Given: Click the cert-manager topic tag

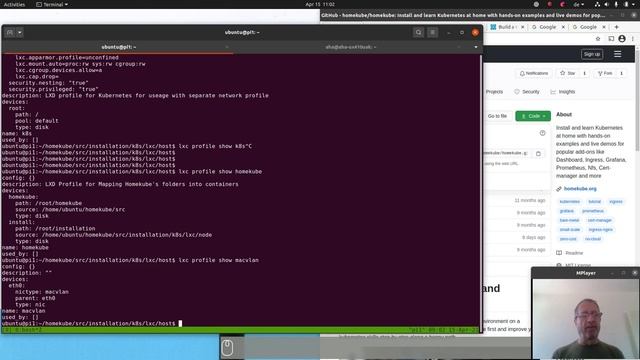Looking at the screenshot, I should click(x=600, y=220).
